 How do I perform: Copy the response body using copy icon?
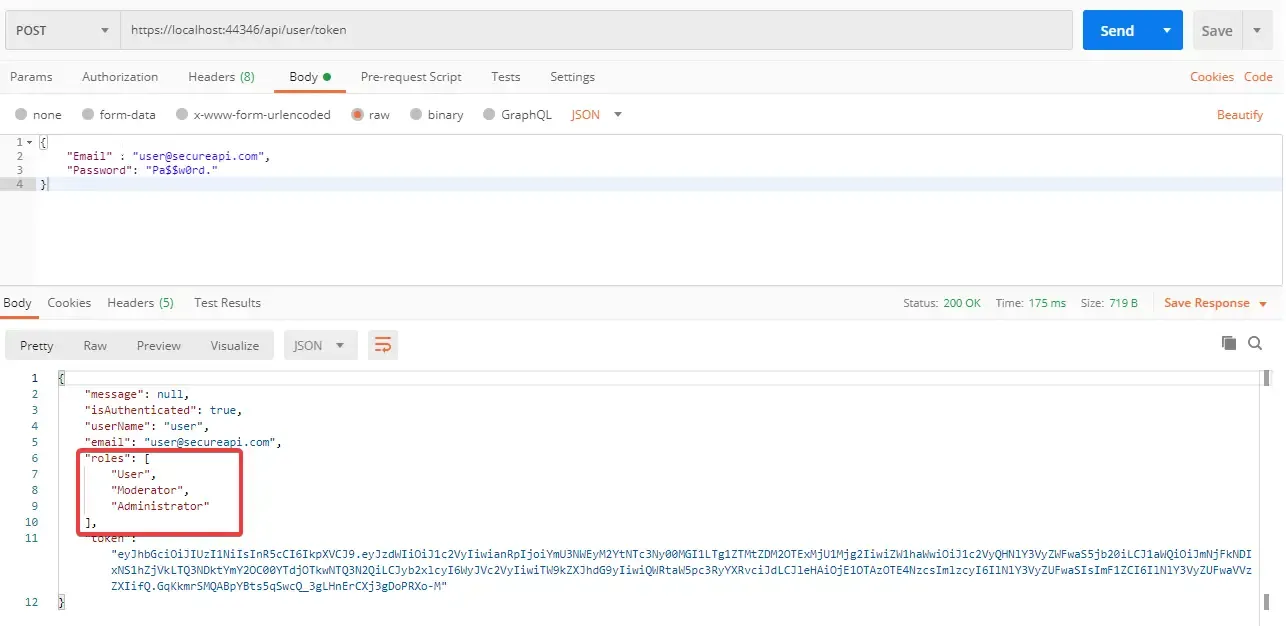(x=1229, y=341)
